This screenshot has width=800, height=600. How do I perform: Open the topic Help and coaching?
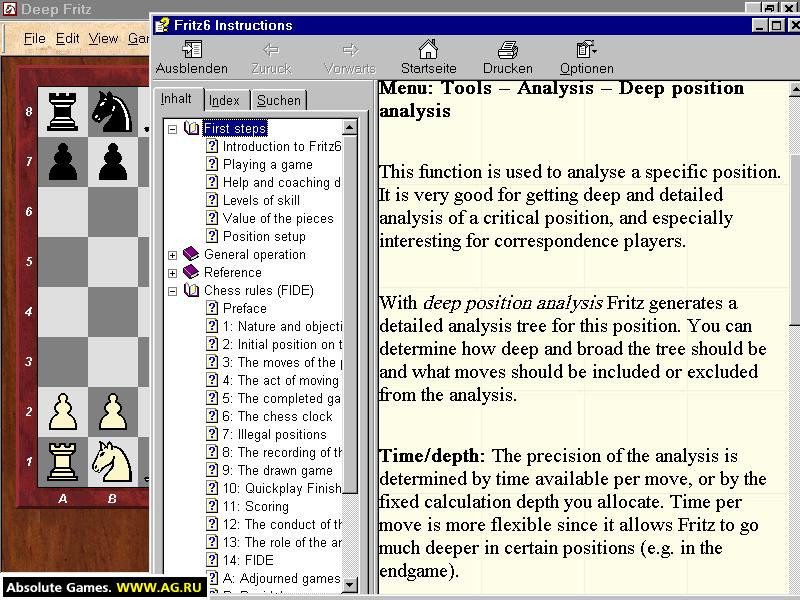tap(282, 182)
